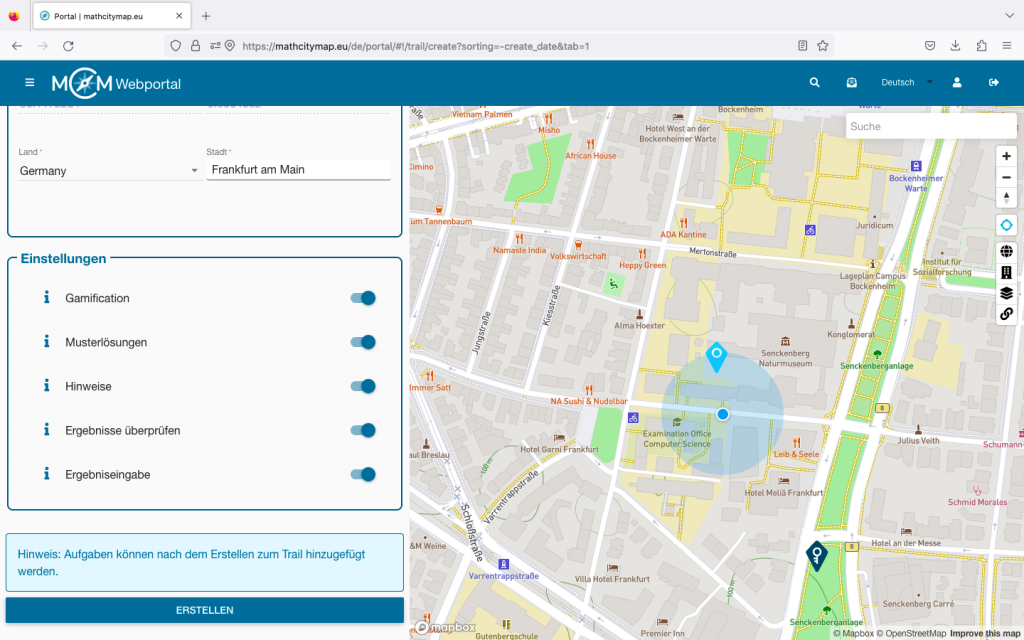Open the hamburger menu in the header

[x=30, y=83]
